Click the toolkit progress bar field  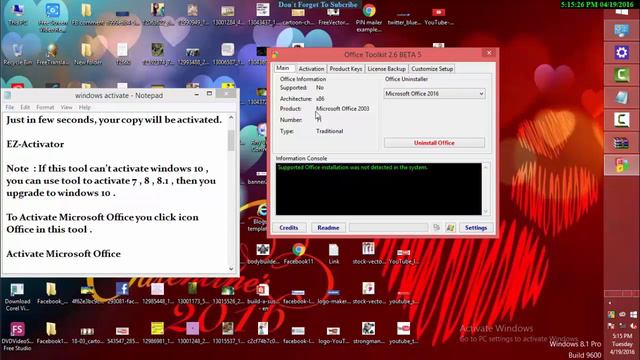coord(389,227)
